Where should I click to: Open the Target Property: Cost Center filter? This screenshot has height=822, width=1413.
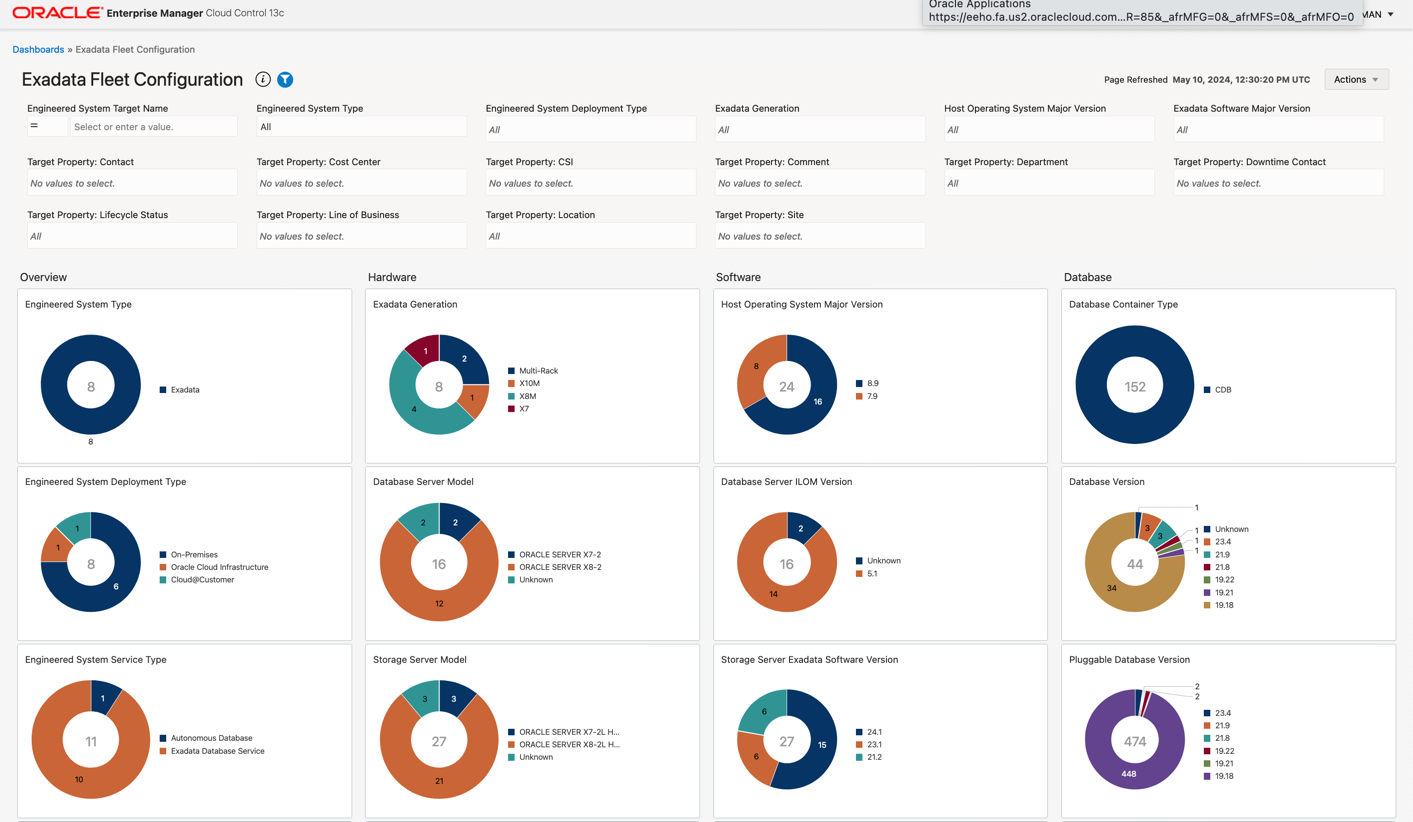[361, 183]
